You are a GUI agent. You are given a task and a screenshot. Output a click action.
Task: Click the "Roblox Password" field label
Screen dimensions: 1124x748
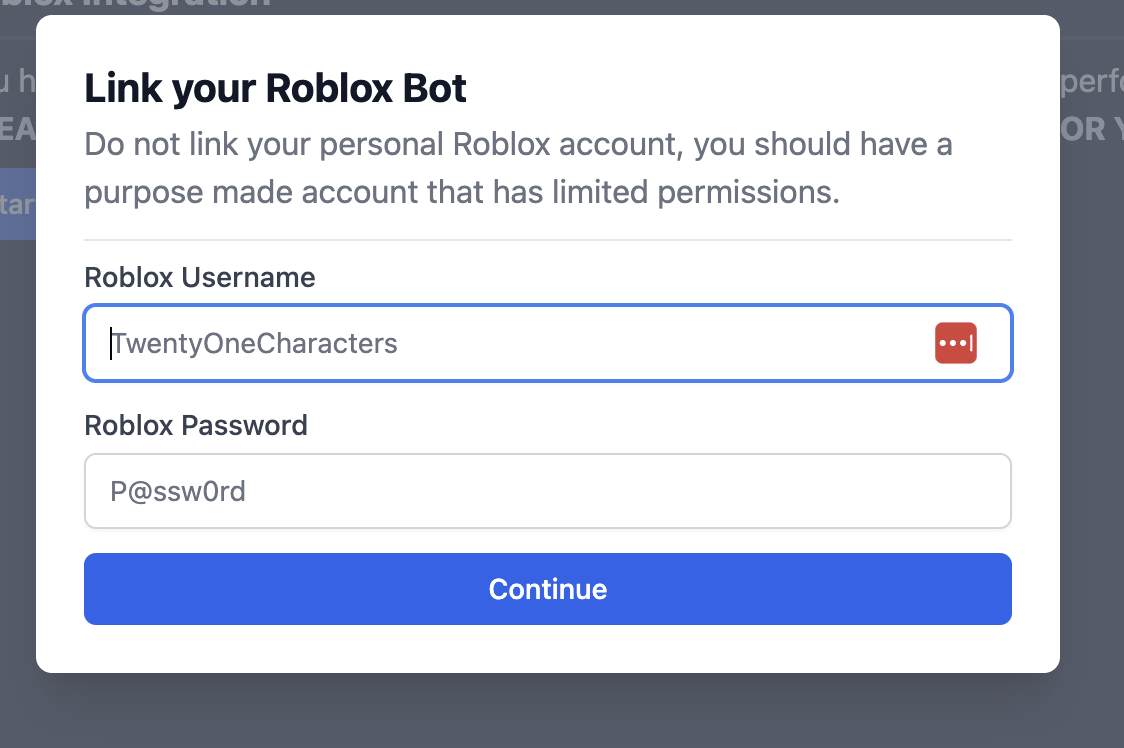click(195, 425)
